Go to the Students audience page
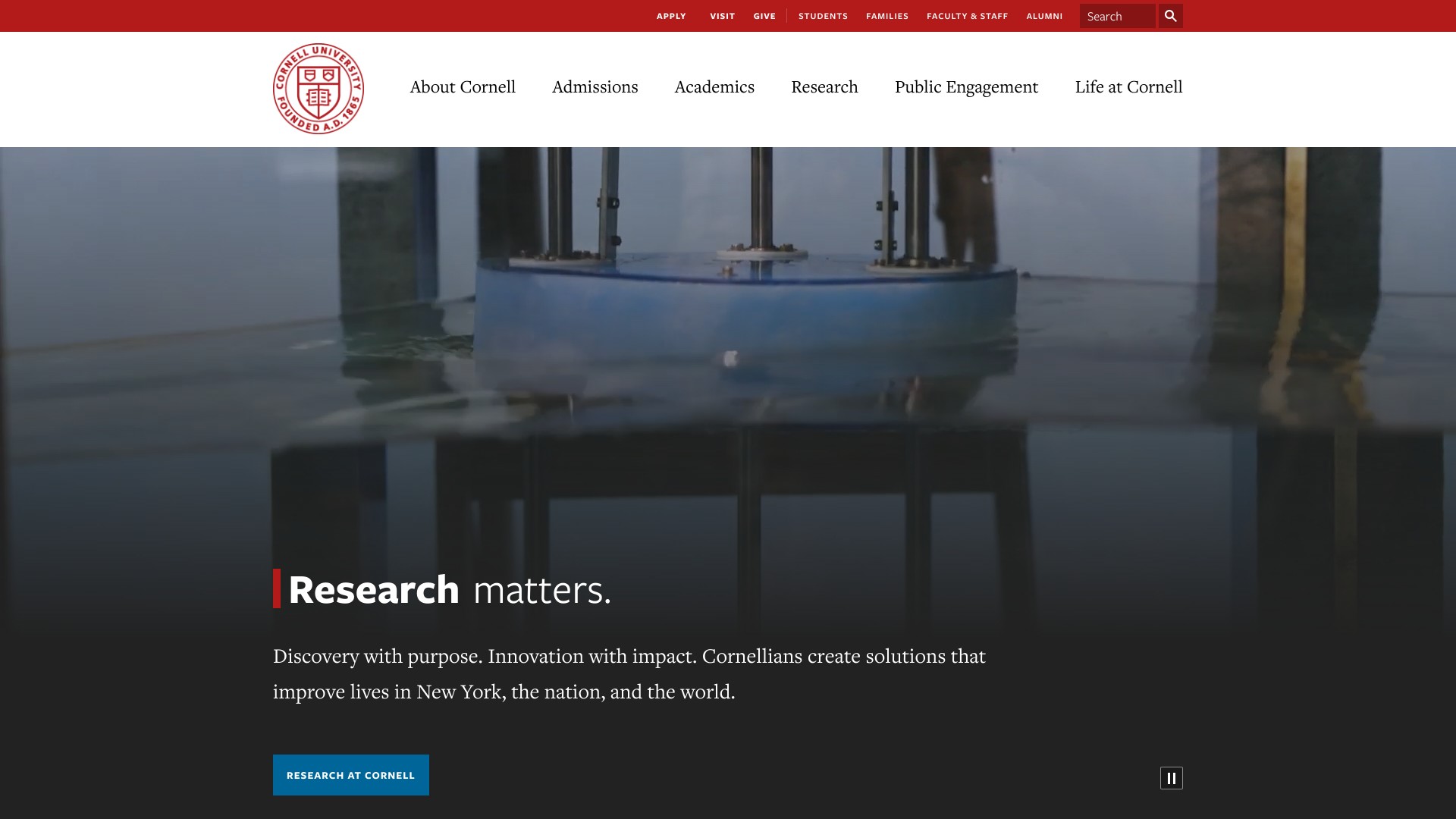This screenshot has height=819, width=1456. point(823,16)
